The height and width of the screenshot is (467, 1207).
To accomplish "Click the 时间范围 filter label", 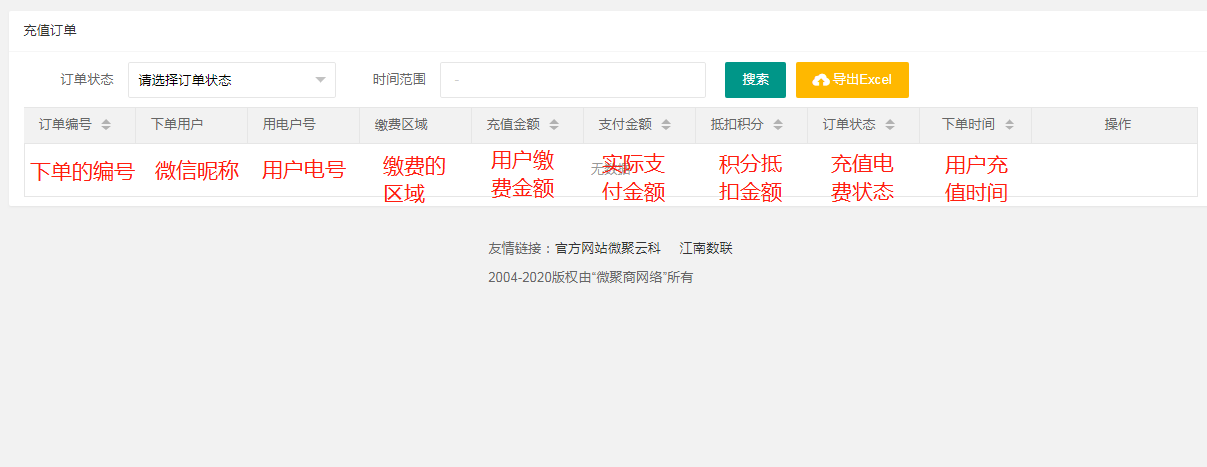I will click(399, 79).
